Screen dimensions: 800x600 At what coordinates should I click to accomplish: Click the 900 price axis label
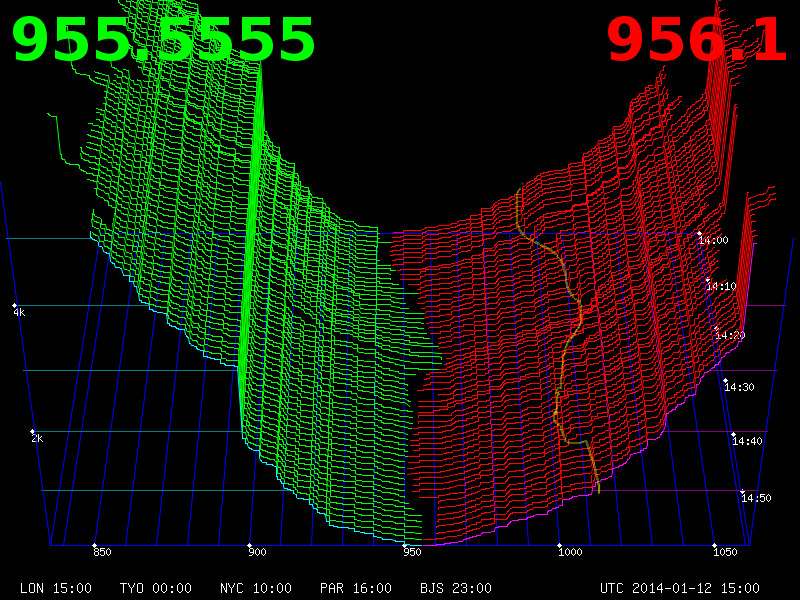257,552
